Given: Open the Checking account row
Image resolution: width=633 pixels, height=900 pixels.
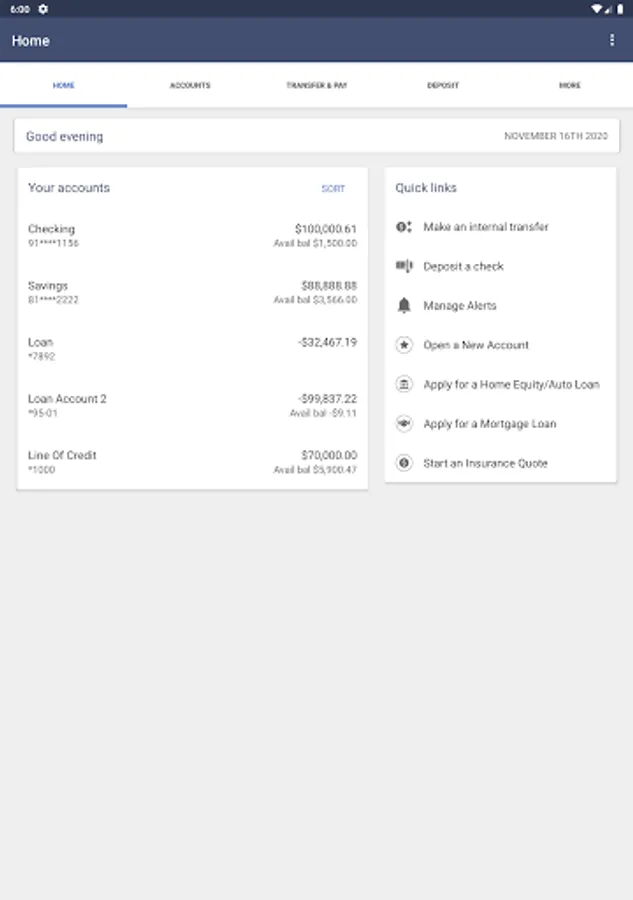Looking at the screenshot, I should [192, 235].
